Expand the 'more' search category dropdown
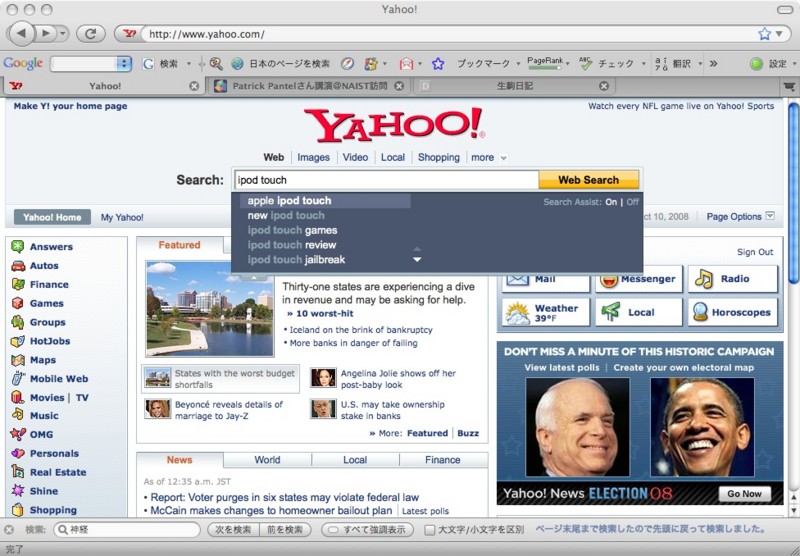This screenshot has height=556, width=800. [504, 158]
